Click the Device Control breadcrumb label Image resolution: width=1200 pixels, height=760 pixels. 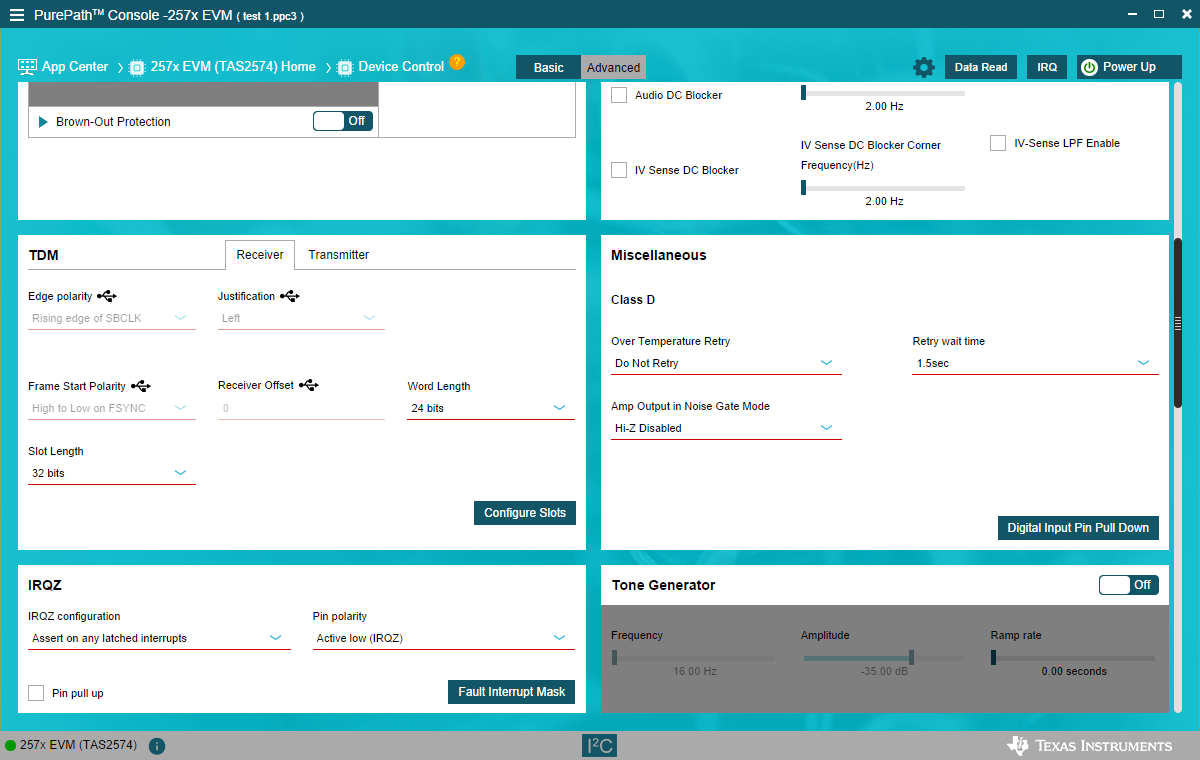tap(401, 67)
